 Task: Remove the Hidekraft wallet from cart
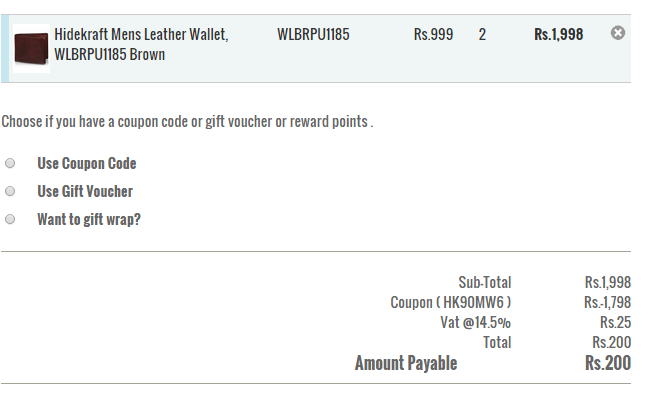point(617,33)
